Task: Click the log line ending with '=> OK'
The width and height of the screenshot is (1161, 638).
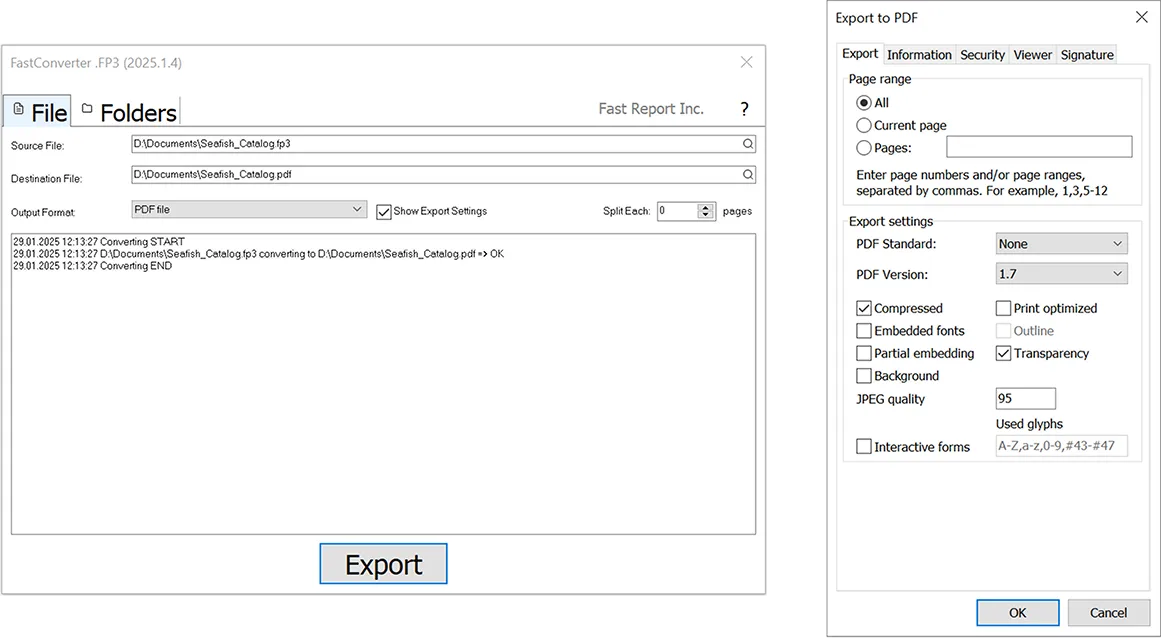Action: tap(258, 254)
